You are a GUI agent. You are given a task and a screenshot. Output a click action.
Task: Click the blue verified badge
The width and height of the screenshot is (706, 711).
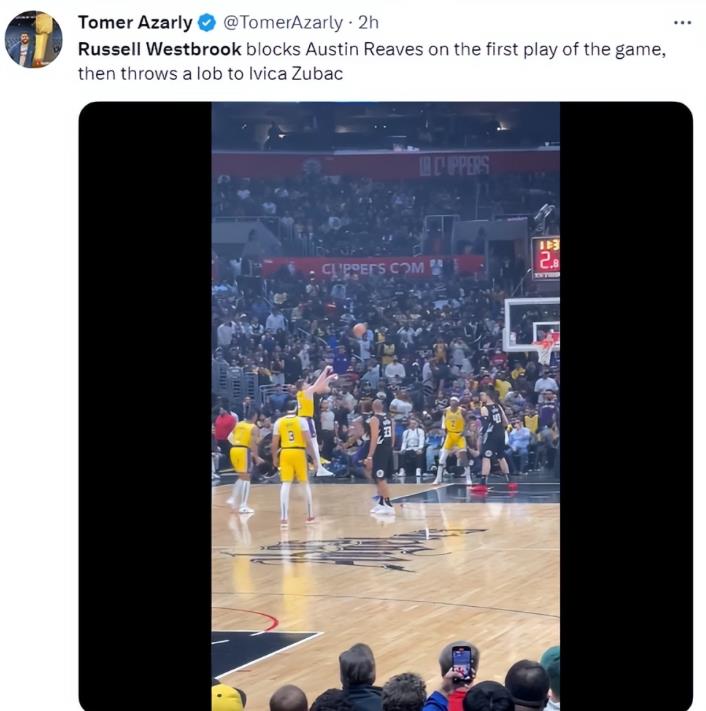coord(206,22)
